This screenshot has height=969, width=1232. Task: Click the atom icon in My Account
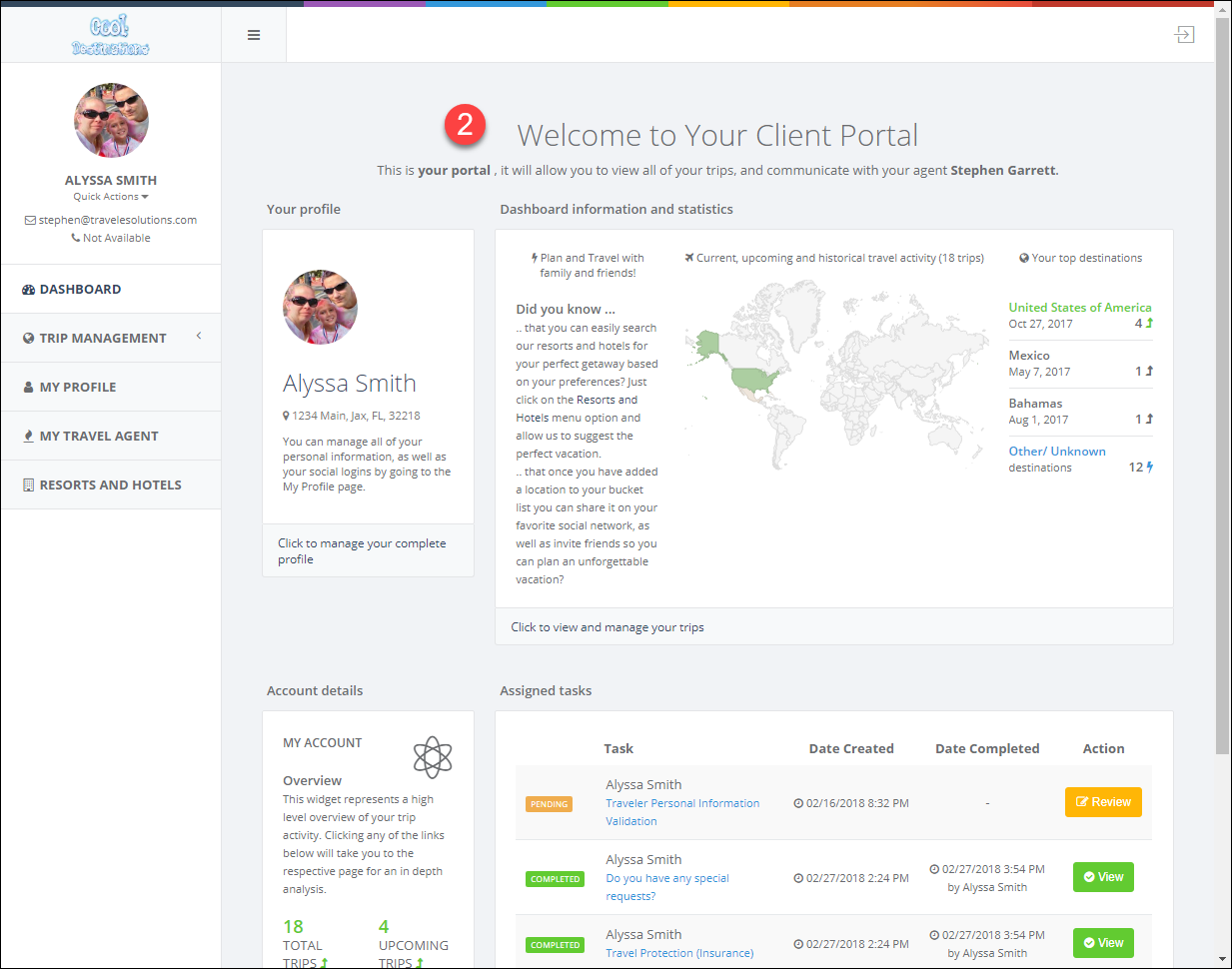(x=433, y=757)
